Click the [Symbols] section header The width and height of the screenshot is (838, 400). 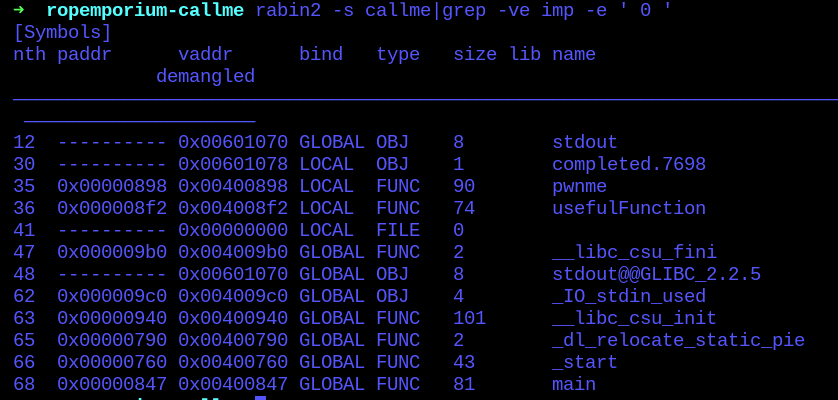pos(62,32)
